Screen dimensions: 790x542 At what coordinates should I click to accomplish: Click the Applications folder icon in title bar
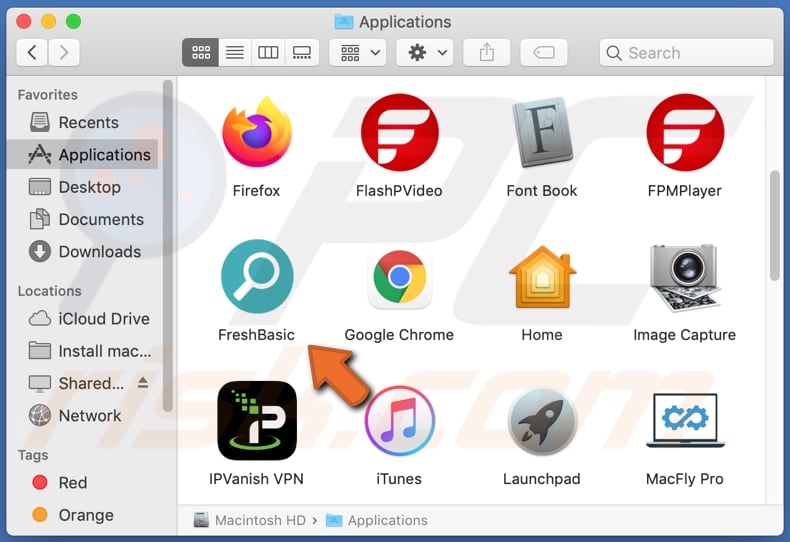coord(344,22)
